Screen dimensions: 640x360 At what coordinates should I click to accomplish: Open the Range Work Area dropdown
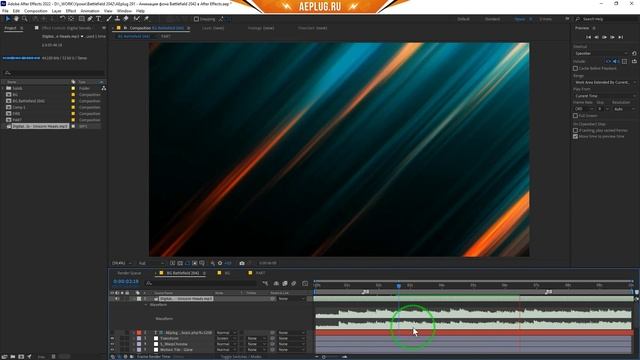[605, 82]
